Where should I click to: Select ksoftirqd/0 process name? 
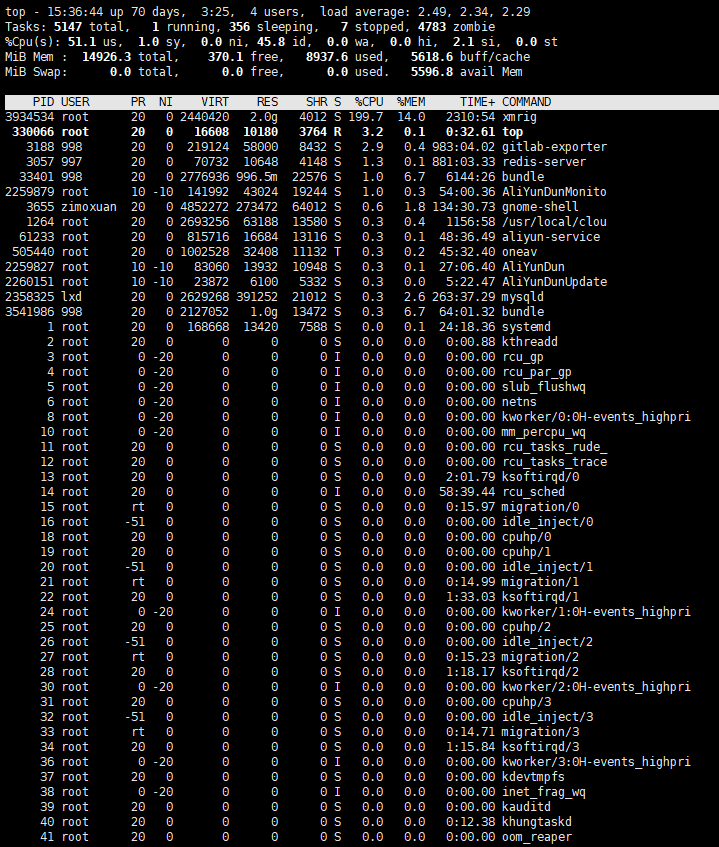click(540, 477)
